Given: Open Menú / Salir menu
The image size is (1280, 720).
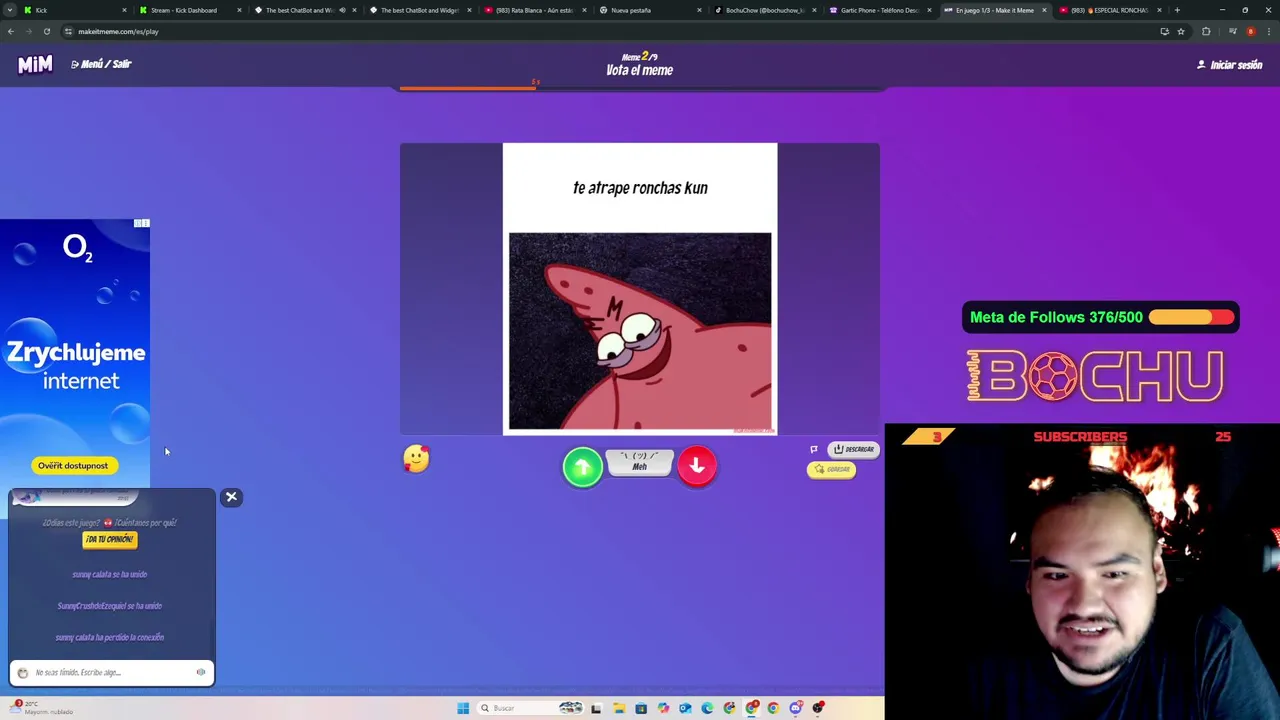Looking at the screenshot, I should (101, 64).
